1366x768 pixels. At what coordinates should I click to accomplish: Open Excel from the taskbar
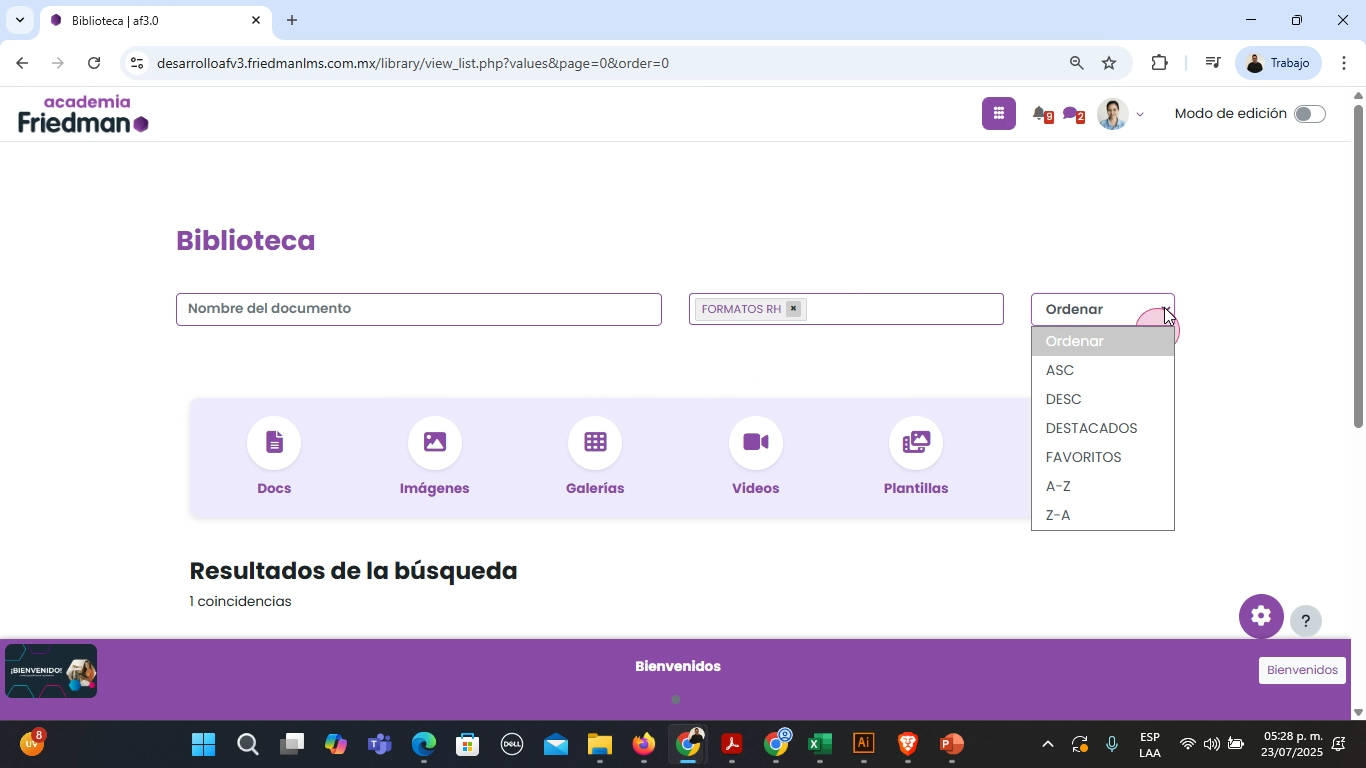820,744
